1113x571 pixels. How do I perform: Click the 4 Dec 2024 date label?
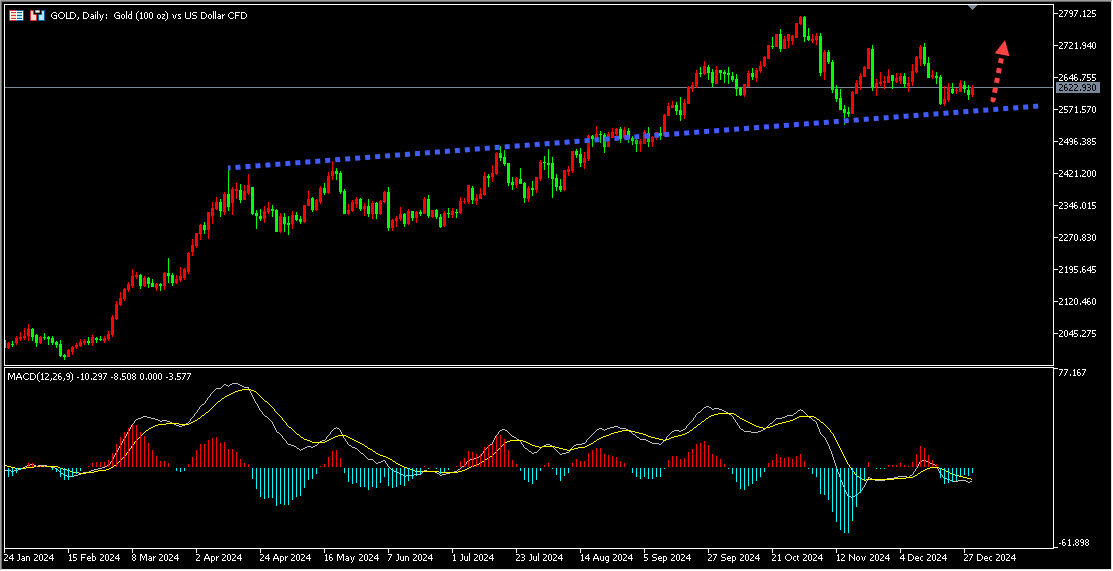tap(923, 556)
